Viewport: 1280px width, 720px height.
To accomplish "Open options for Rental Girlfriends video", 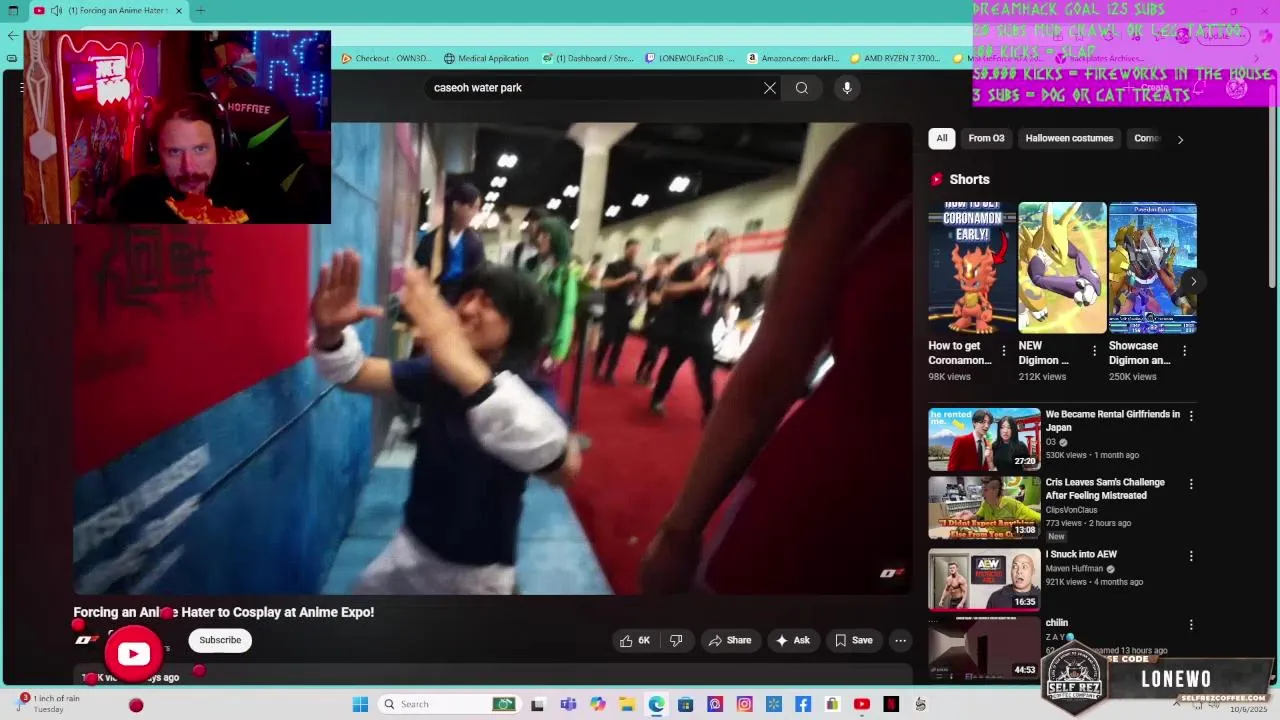I will pos(1190,415).
